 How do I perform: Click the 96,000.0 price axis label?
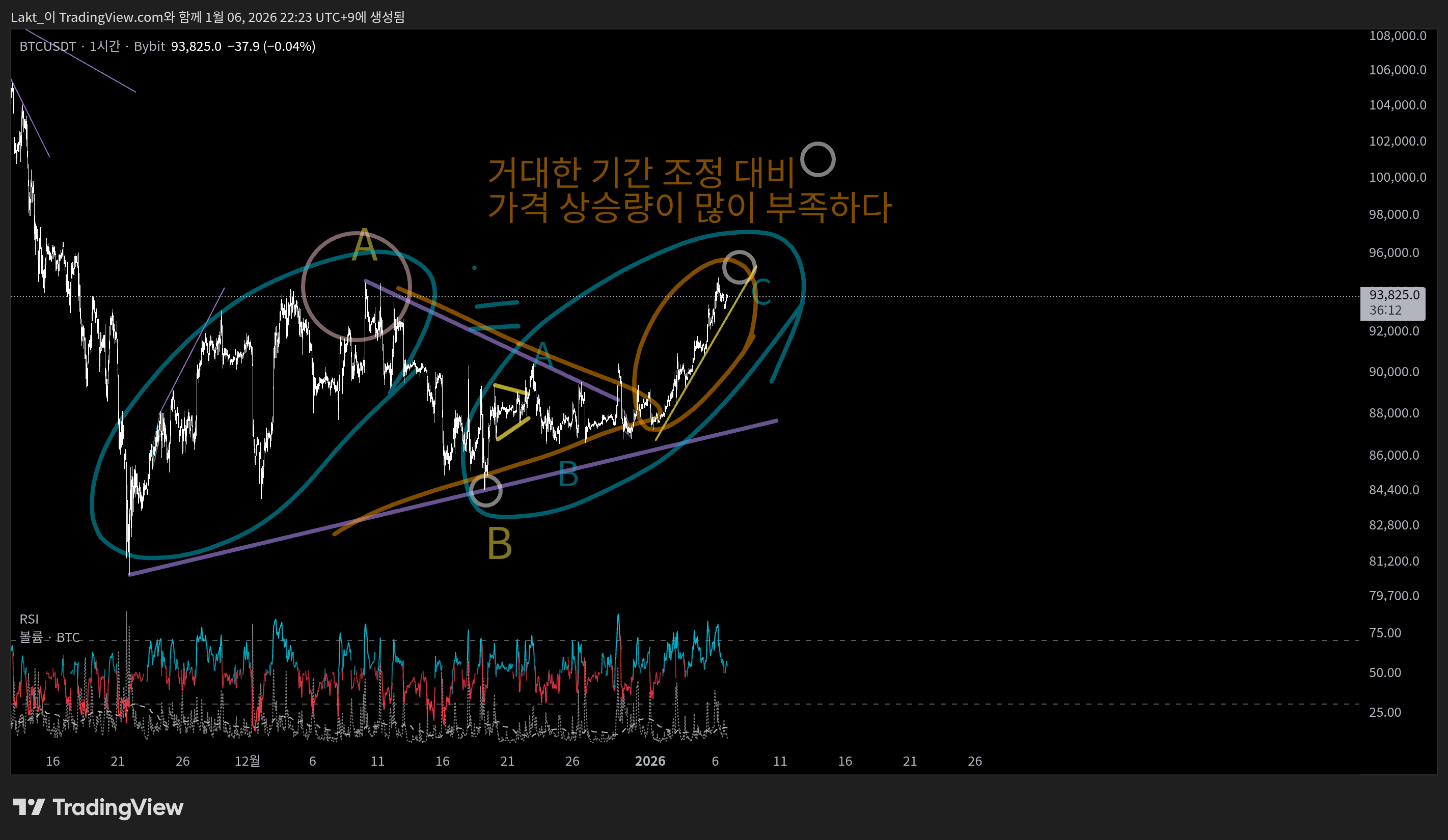pyautogui.click(x=1394, y=253)
